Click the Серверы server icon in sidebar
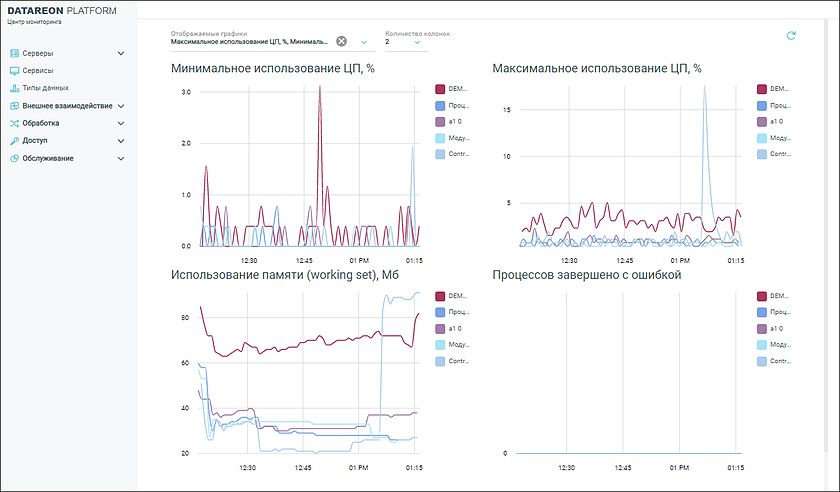This screenshot has height=492, width=840. click(14, 53)
